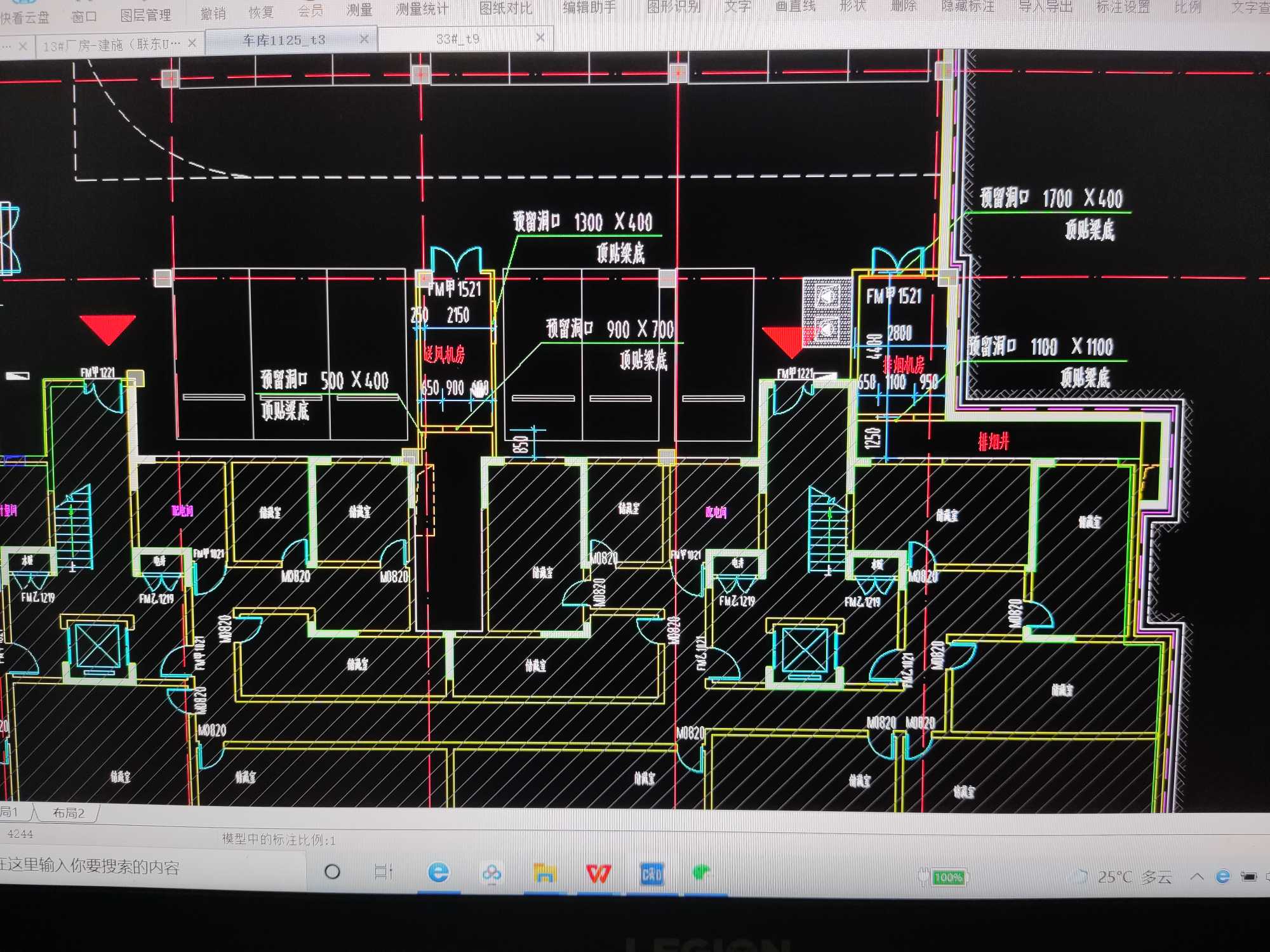The width and height of the screenshot is (1270, 952).
Task: Click the 模型中的标注比例:1 status text
Action: 279,839
